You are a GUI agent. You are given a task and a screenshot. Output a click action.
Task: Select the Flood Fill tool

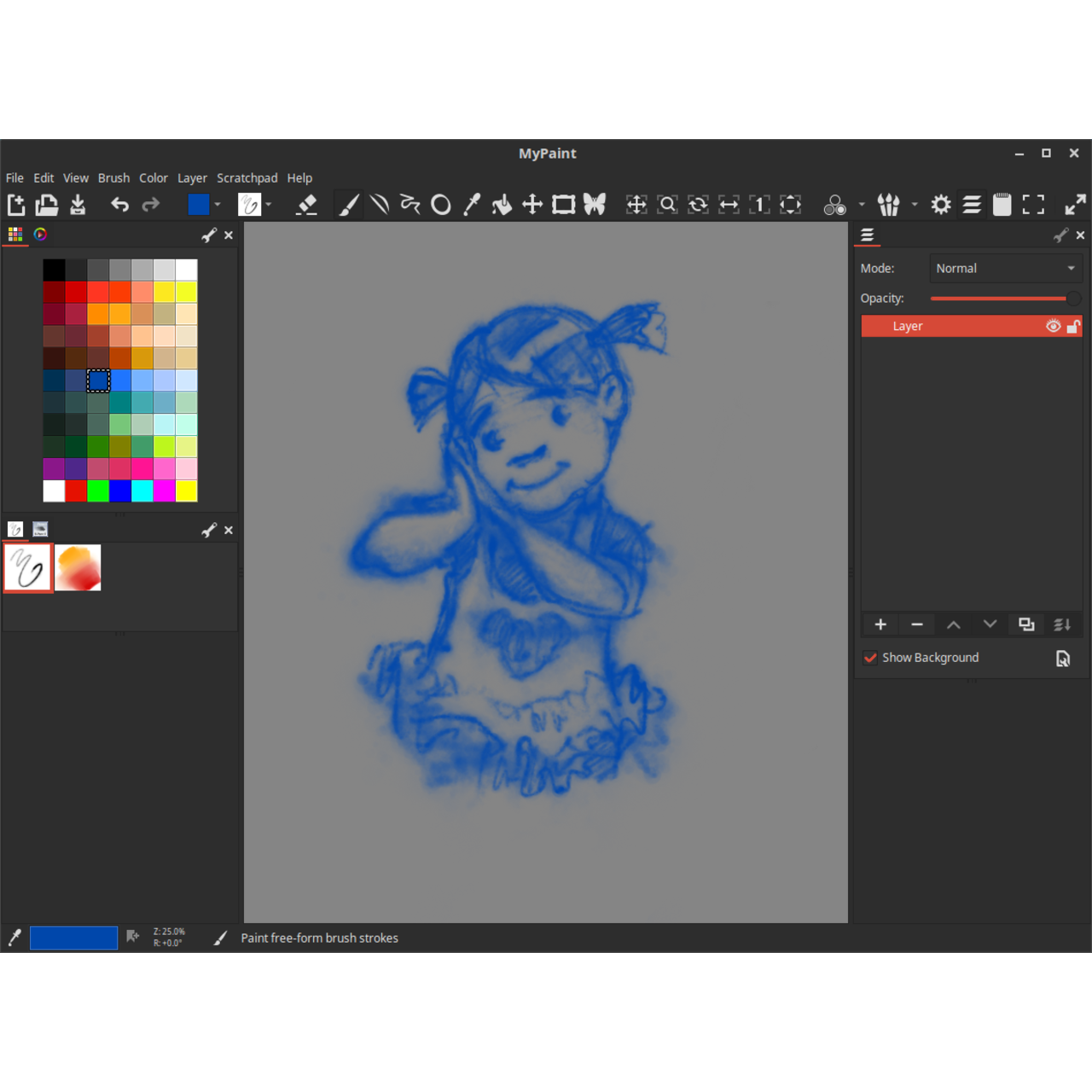502,205
